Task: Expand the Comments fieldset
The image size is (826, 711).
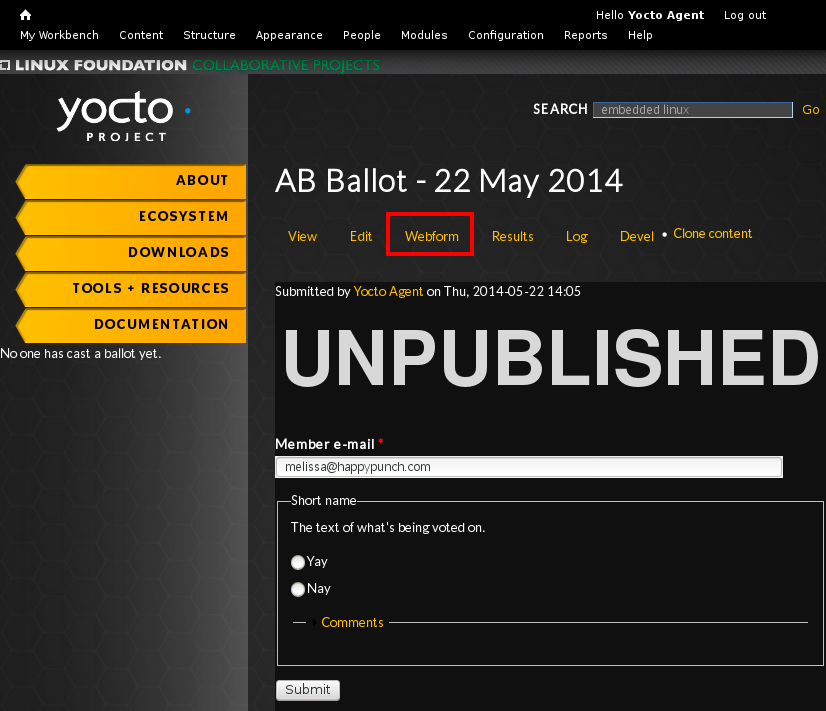Action: pyautogui.click(x=352, y=622)
